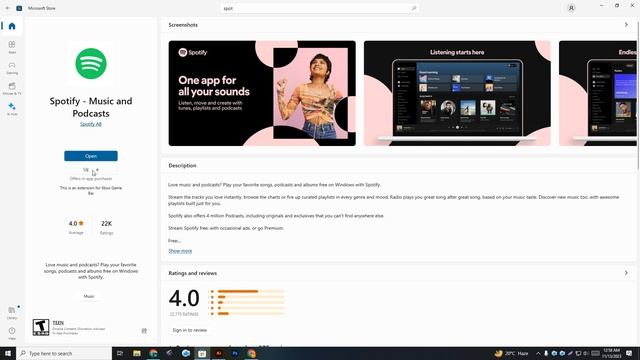
Task: Click the Open button for Spotify
Action: tap(91, 156)
